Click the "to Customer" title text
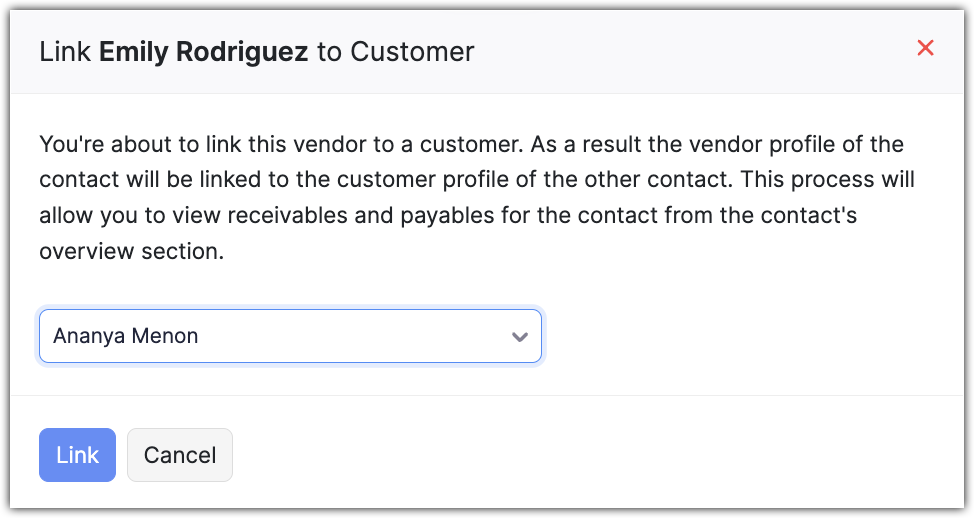Image resolution: width=974 pixels, height=518 pixels. coord(395,52)
